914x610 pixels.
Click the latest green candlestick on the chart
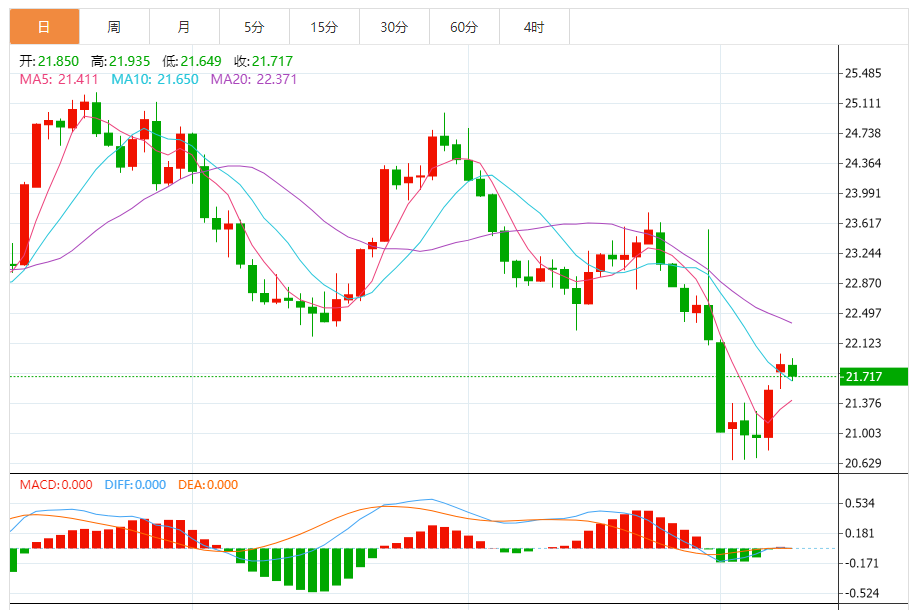coord(792,370)
